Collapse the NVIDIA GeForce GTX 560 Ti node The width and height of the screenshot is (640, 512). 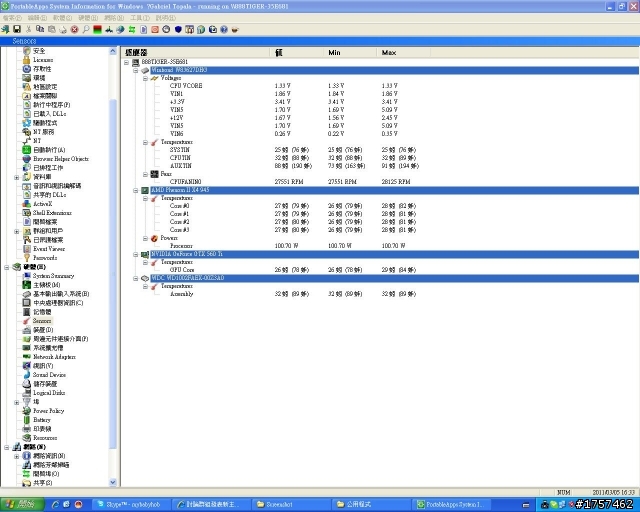[x=136, y=254]
